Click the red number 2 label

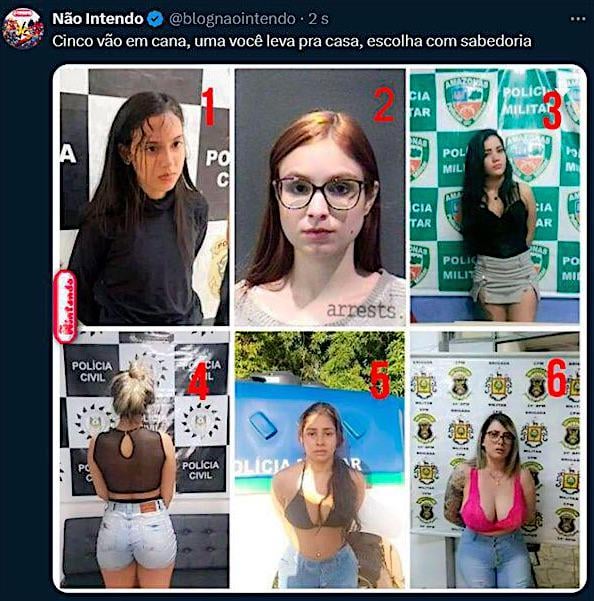[384, 104]
